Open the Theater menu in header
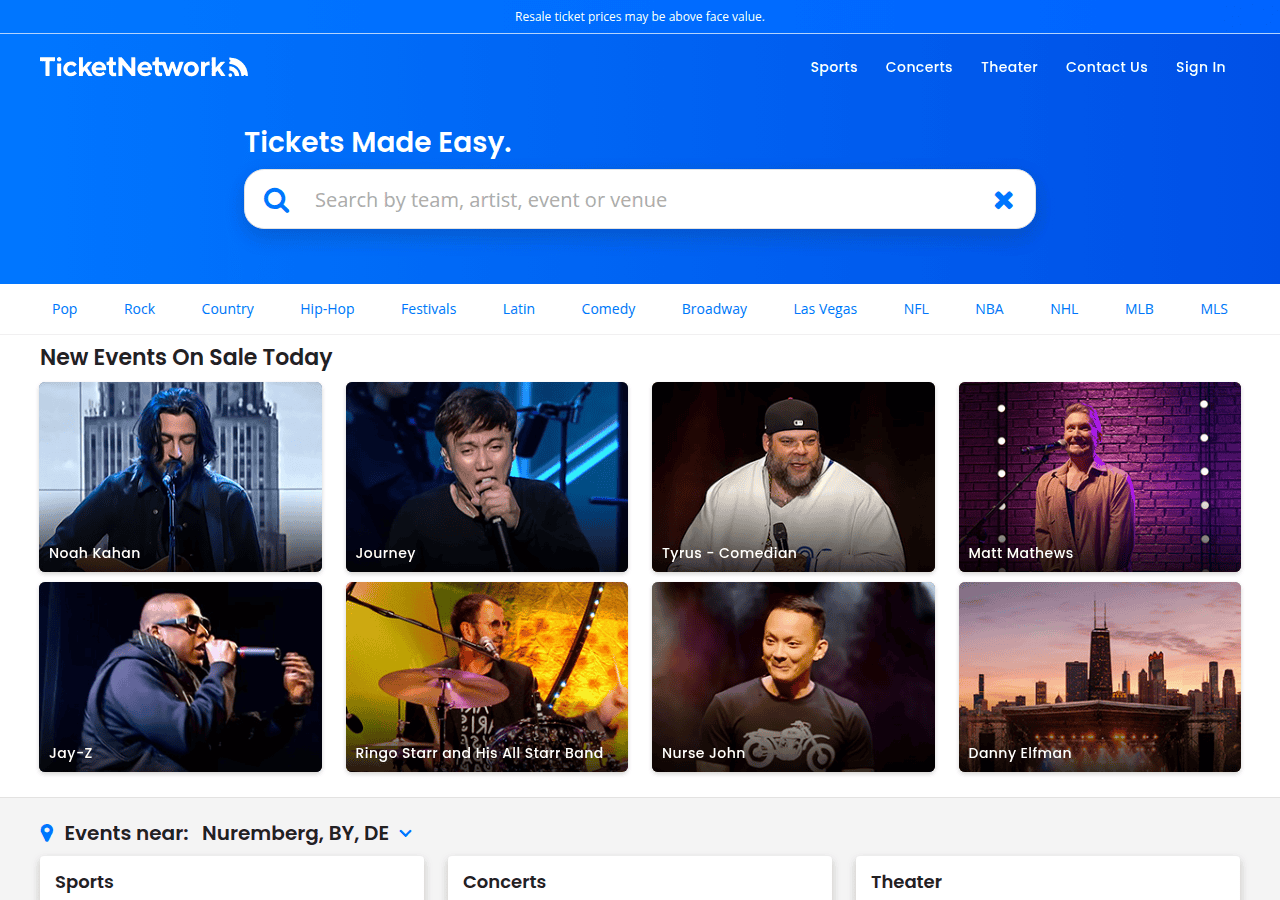The image size is (1280, 900). pos(1009,67)
